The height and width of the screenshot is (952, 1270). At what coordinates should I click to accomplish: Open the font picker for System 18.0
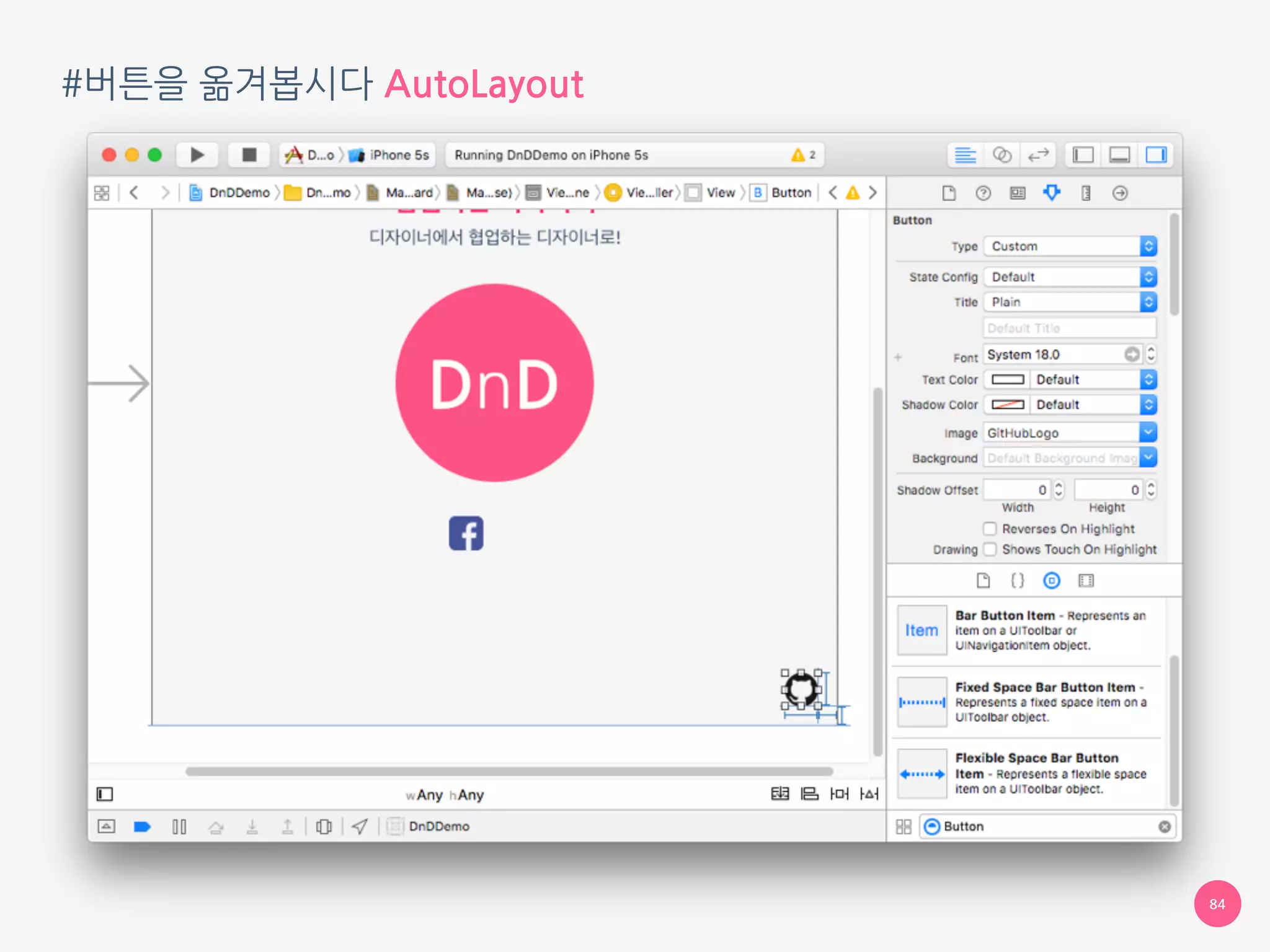(1132, 354)
